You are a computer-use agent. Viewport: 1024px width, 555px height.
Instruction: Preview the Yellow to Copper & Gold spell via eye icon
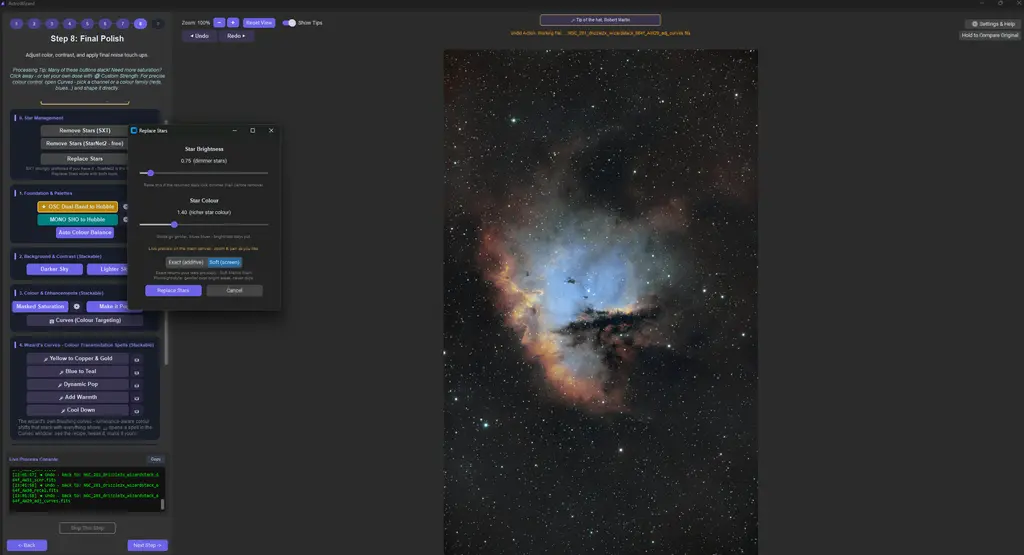136,360
